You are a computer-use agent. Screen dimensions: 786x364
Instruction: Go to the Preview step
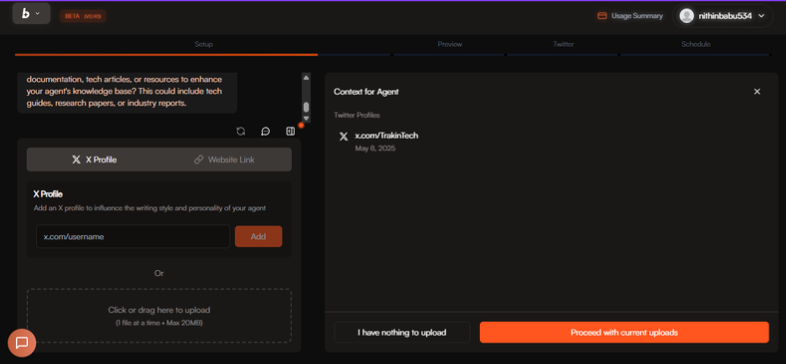tap(450, 44)
